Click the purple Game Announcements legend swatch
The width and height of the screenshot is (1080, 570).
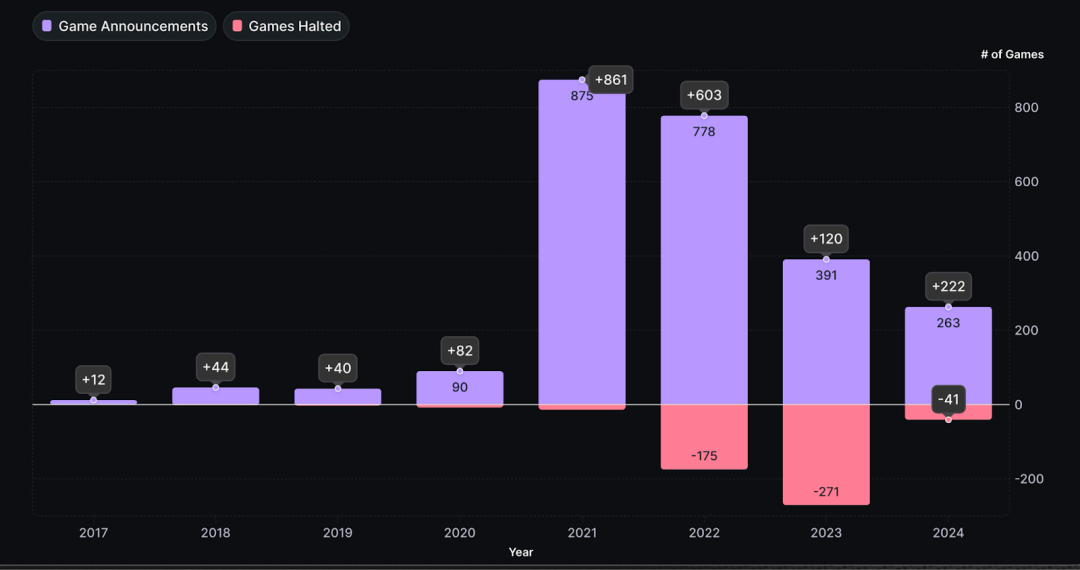point(46,26)
